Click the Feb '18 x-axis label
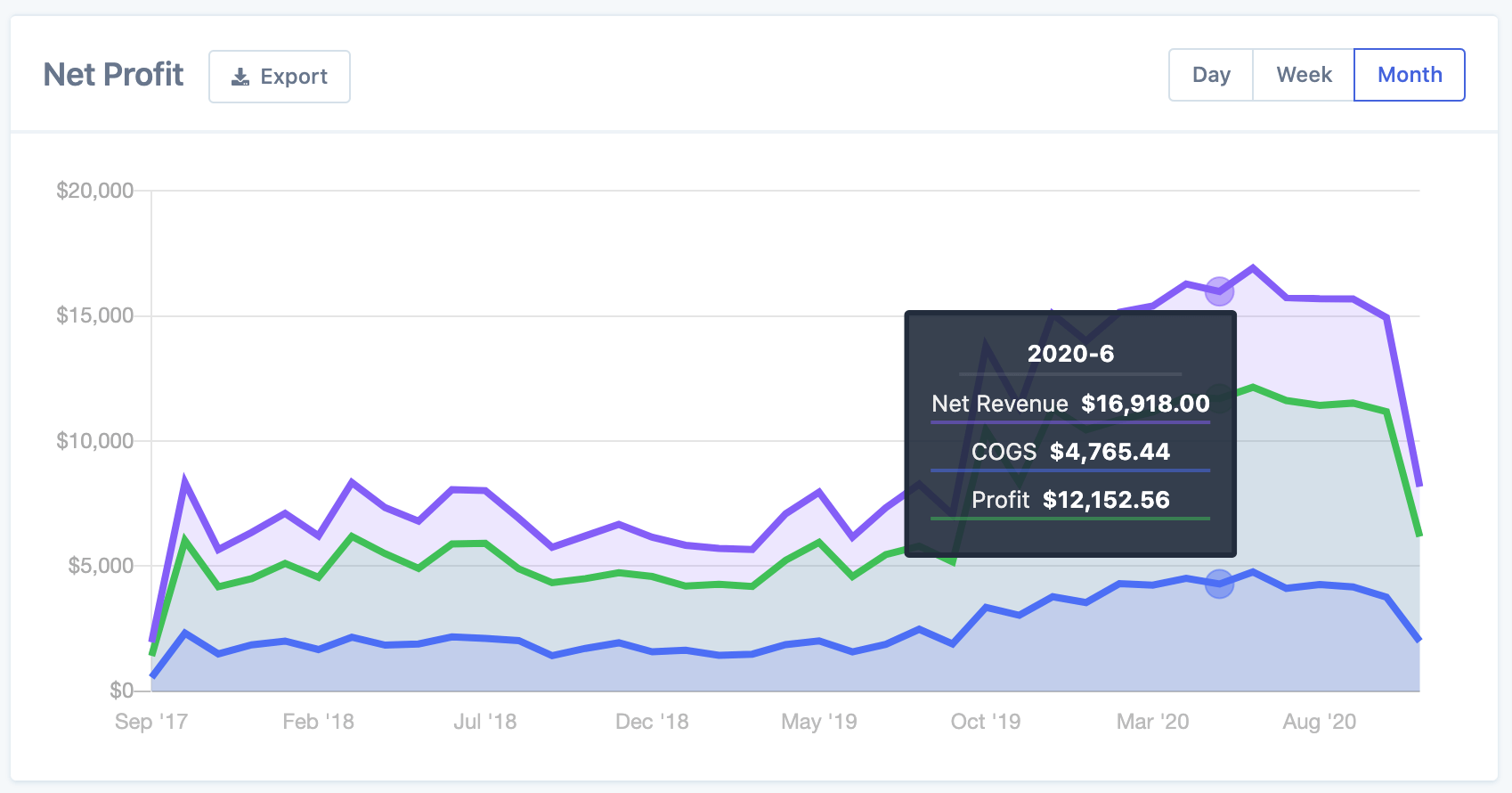Viewport: 1512px width, 793px height. click(x=318, y=722)
